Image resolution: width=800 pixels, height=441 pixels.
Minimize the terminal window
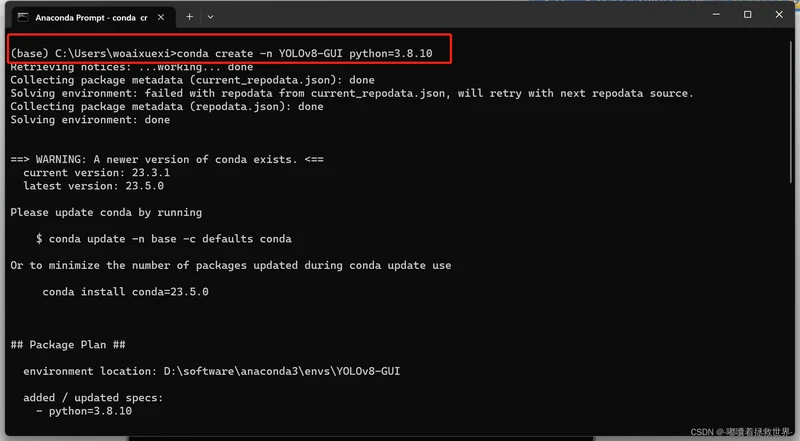tap(716, 15)
